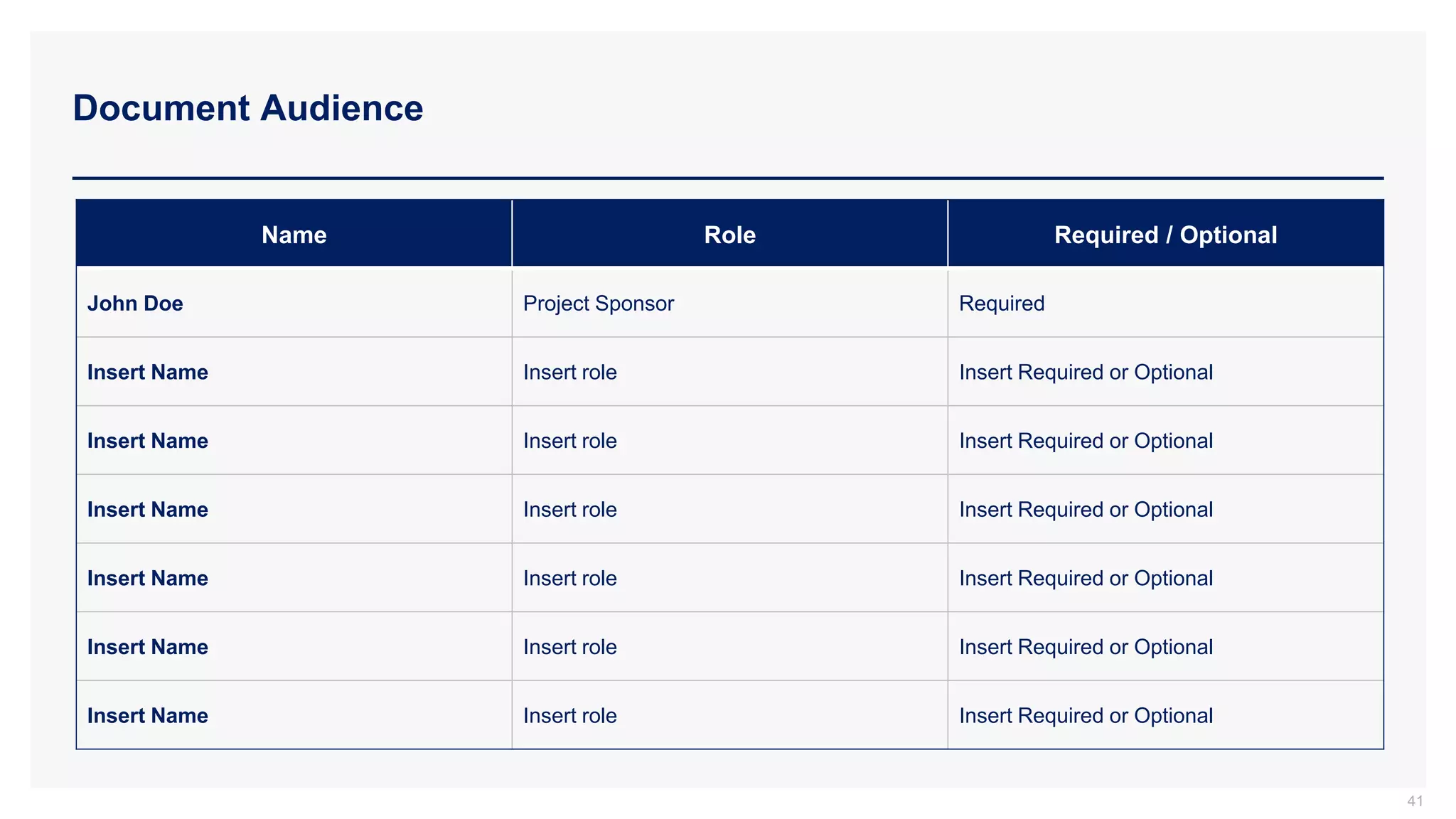Viewport: 1456px width, 819px height.
Task: Select the Name column header
Action: pos(294,235)
